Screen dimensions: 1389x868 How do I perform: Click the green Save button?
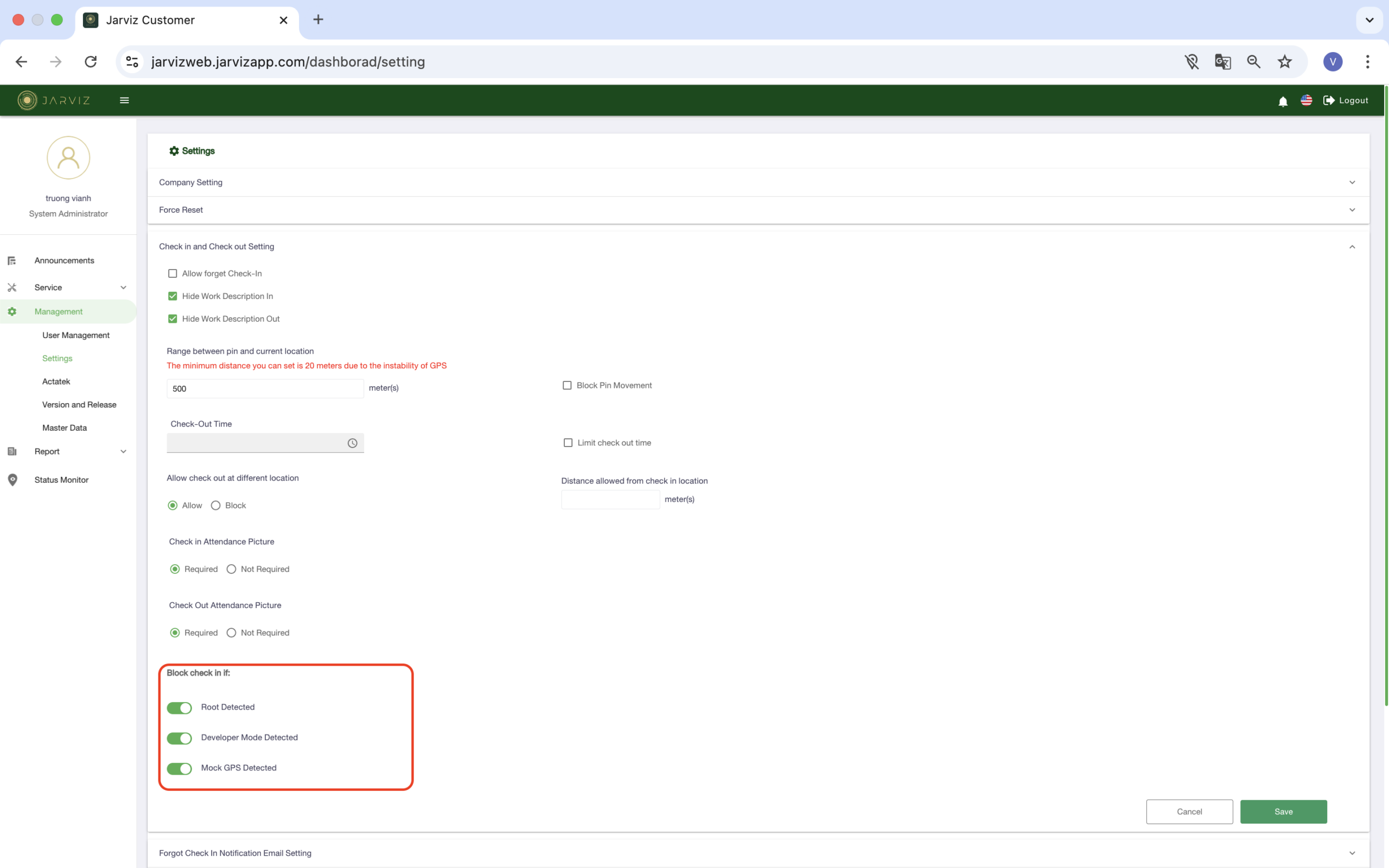[1283, 812]
